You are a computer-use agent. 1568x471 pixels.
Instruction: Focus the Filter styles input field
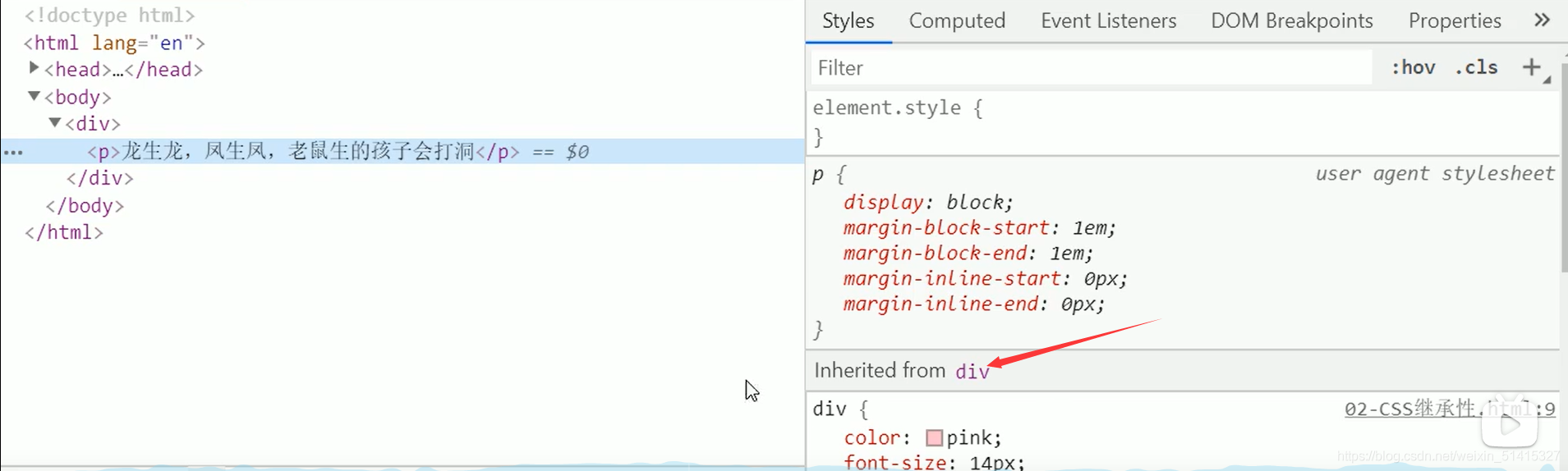click(x=1091, y=67)
